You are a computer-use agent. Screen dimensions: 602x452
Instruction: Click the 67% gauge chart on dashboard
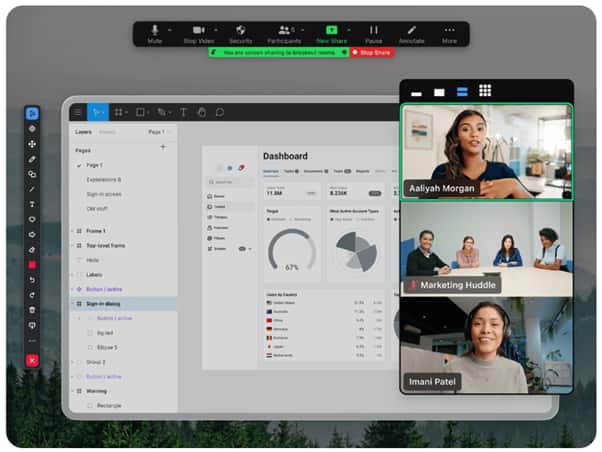(x=292, y=250)
